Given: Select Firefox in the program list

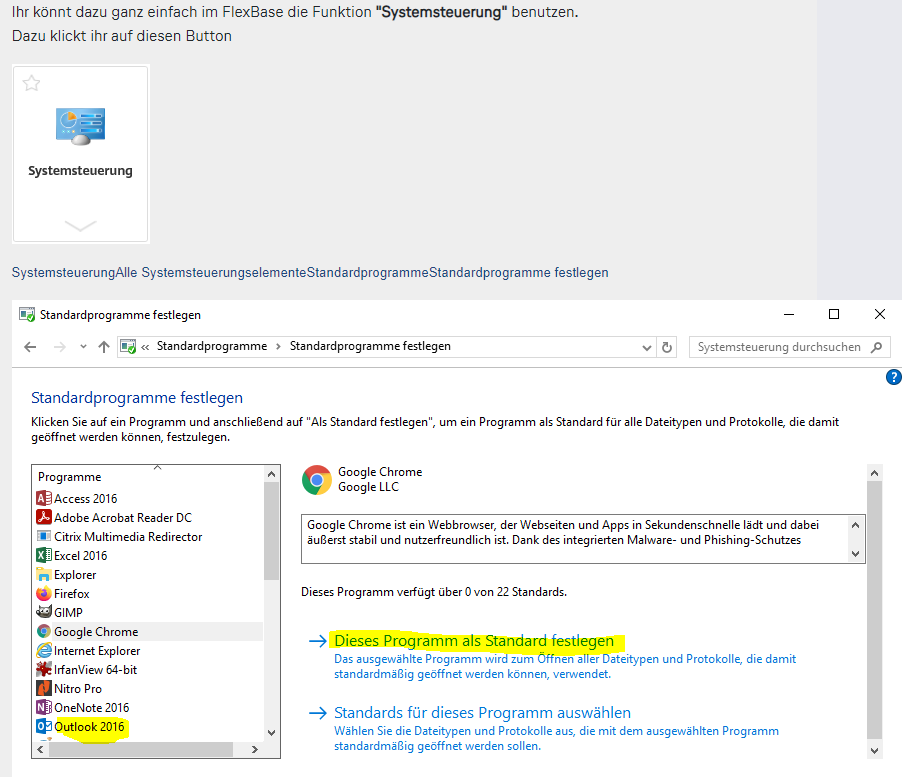Looking at the screenshot, I should (x=71, y=593).
